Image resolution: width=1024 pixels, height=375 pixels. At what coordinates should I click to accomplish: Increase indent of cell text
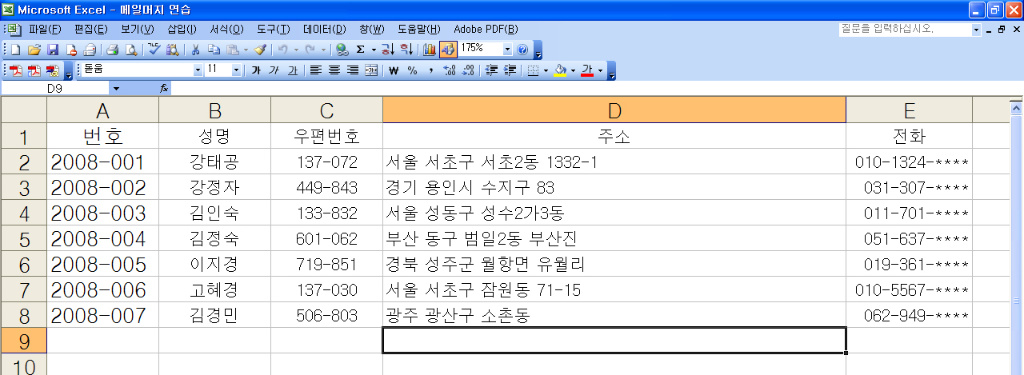tap(510, 71)
